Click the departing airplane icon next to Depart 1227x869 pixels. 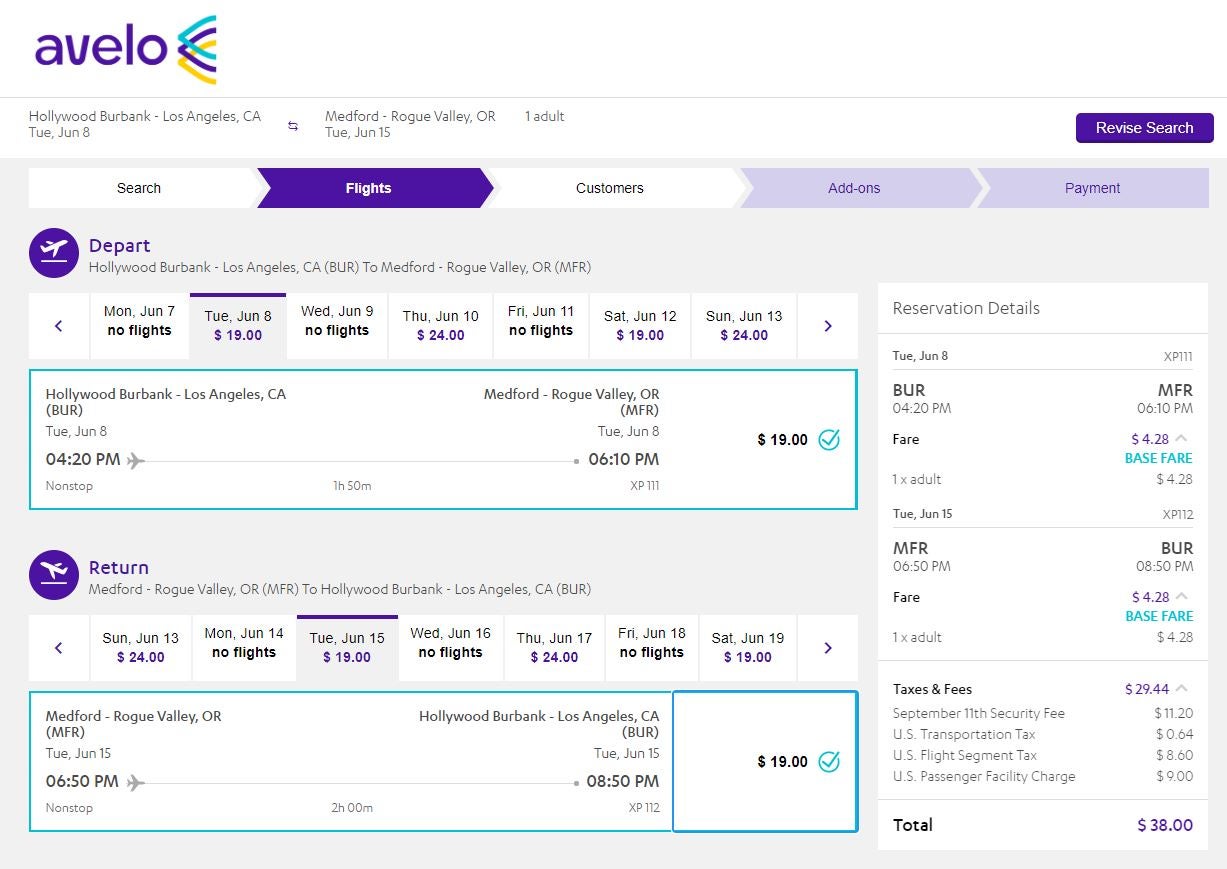(x=53, y=252)
